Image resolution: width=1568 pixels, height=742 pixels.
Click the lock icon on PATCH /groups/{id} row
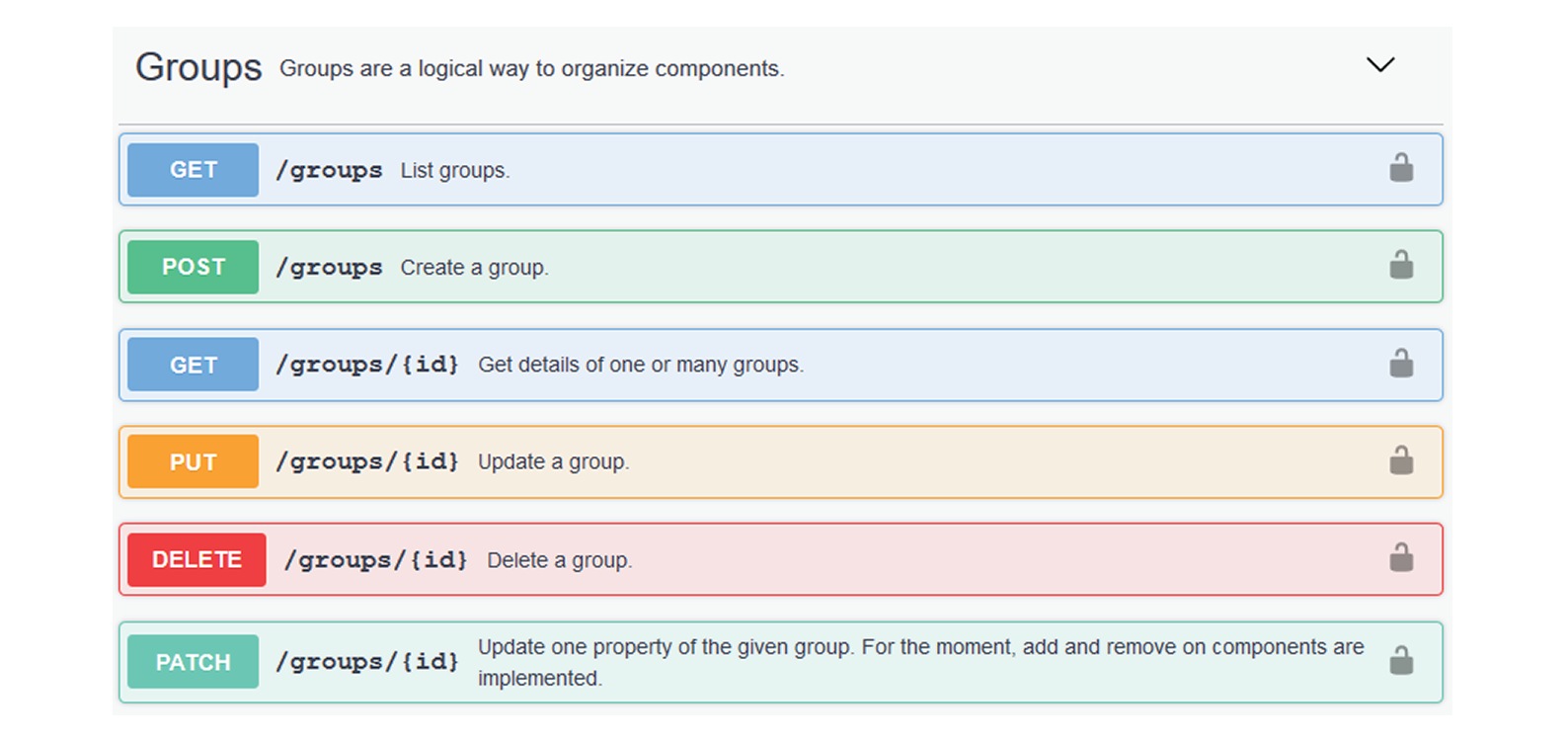pyautogui.click(x=1400, y=661)
